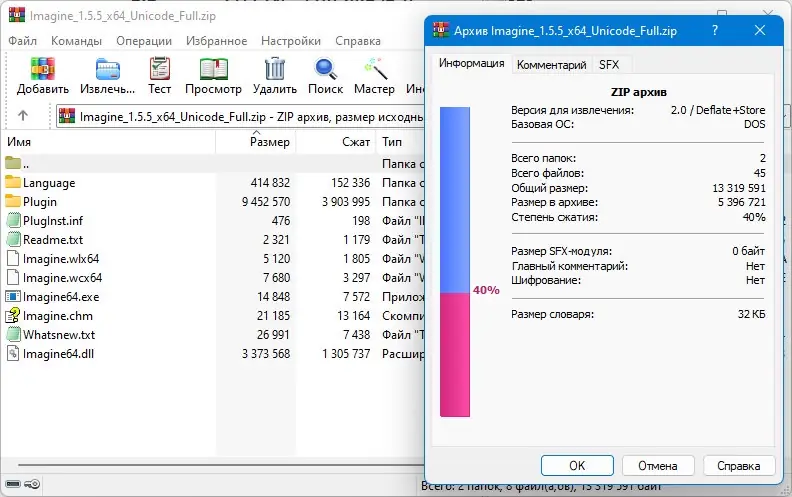Switch to the Информация tab
Image resolution: width=792 pixels, height=497 pixels.
(471, 63)
